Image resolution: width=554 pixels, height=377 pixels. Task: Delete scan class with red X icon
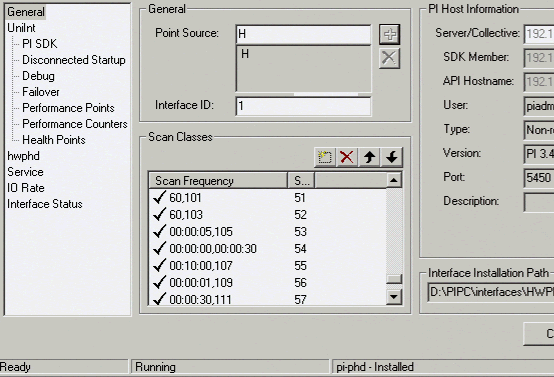coord(347,157)
